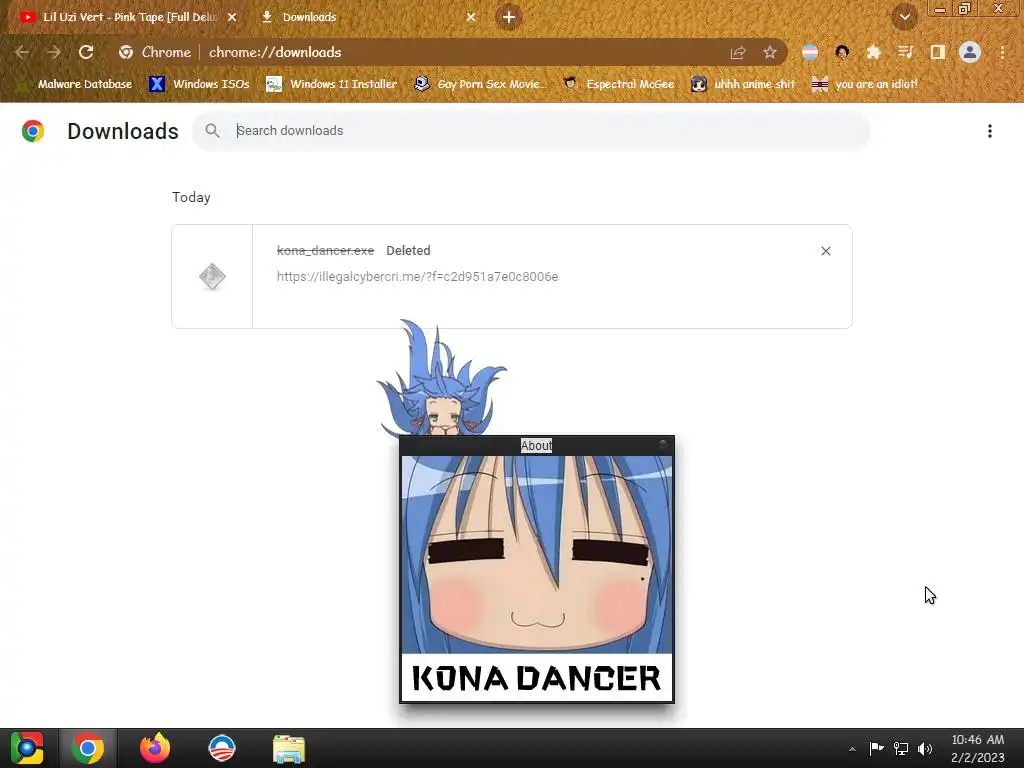Go back with the back arrow
Image resolution: width=1024 pixels, height=768 pixels.
[22, 52]
